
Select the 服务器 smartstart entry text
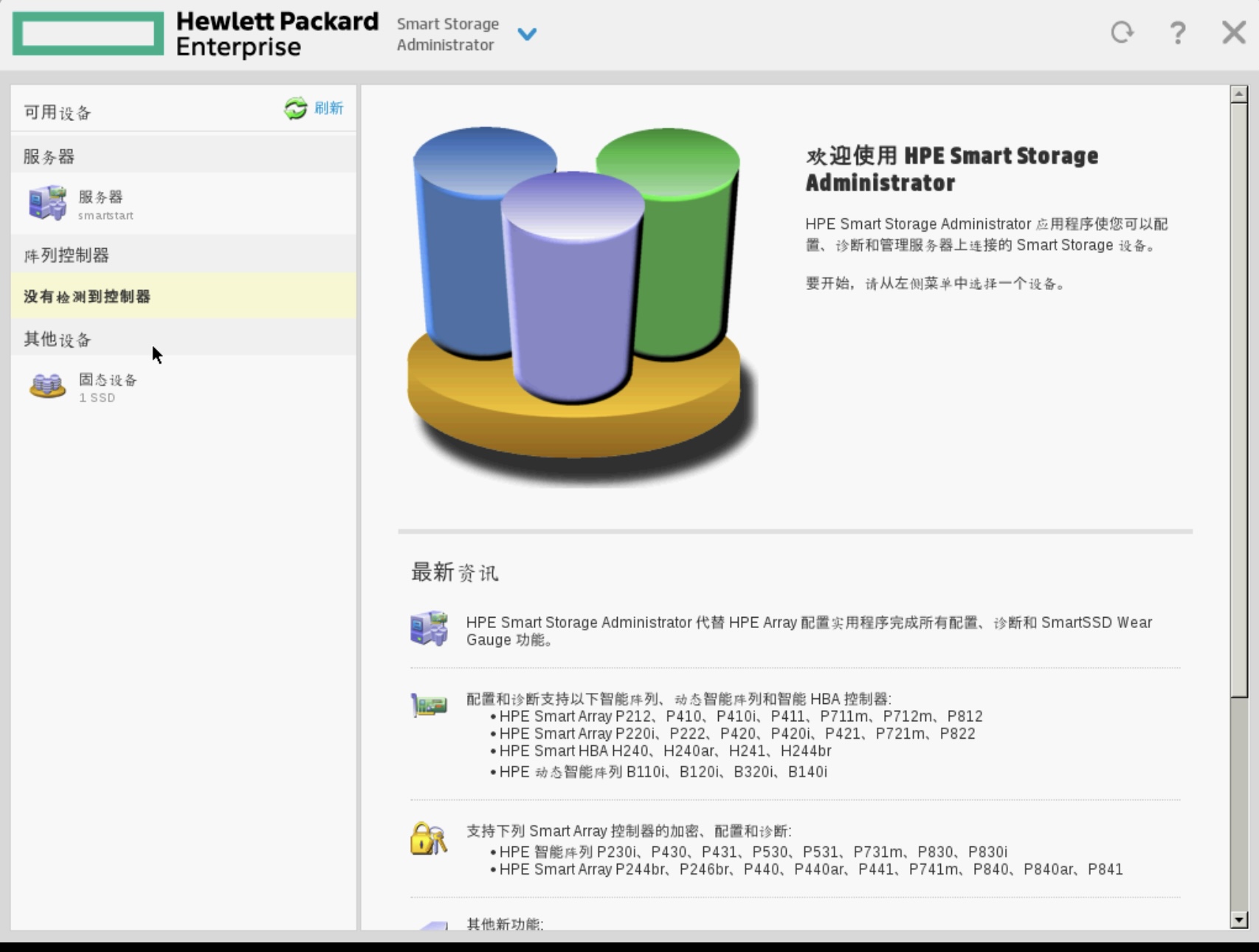point(106,204)
